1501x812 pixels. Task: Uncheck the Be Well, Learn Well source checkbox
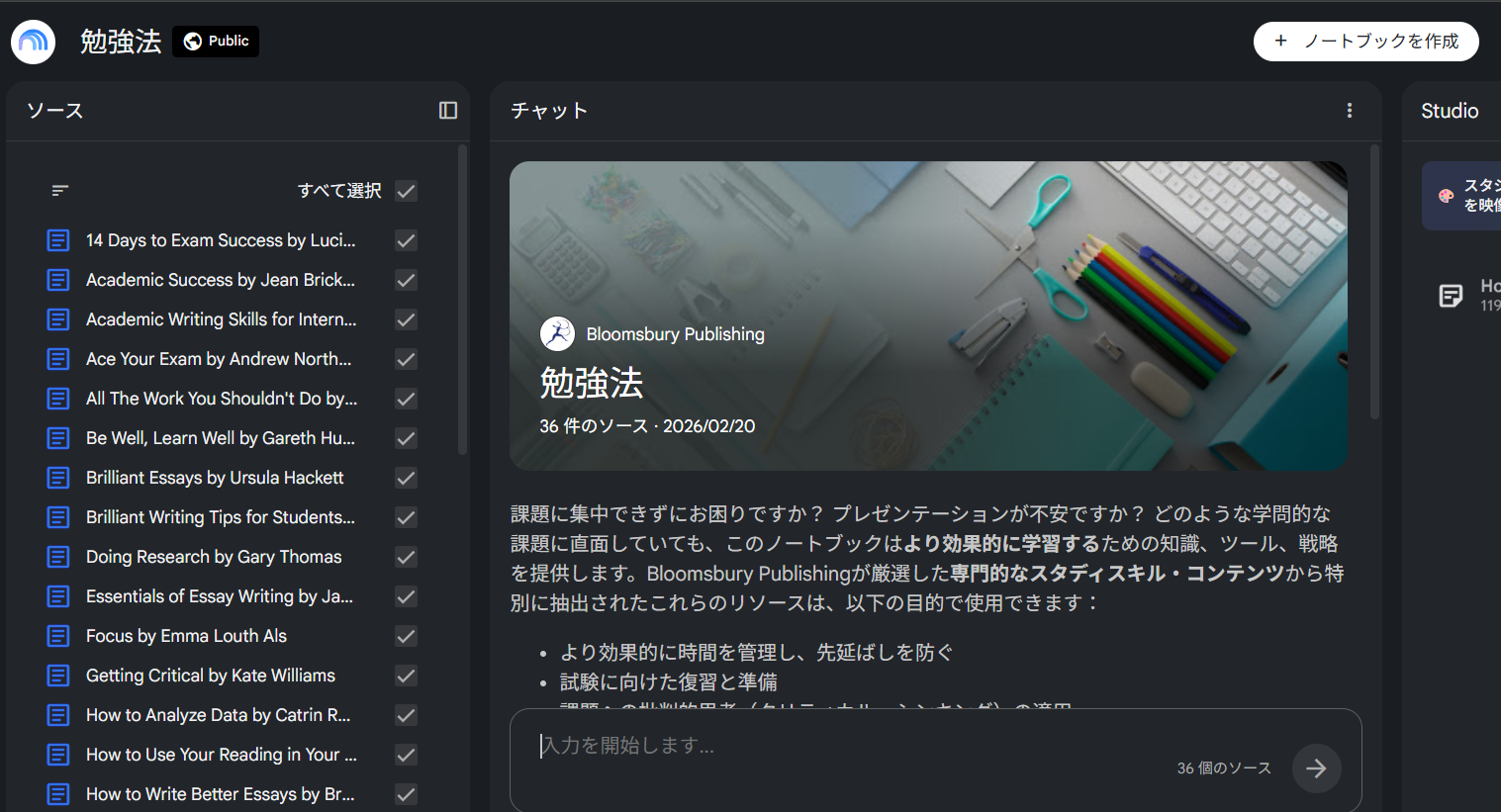pyautogui.click(x=406, y=438)
